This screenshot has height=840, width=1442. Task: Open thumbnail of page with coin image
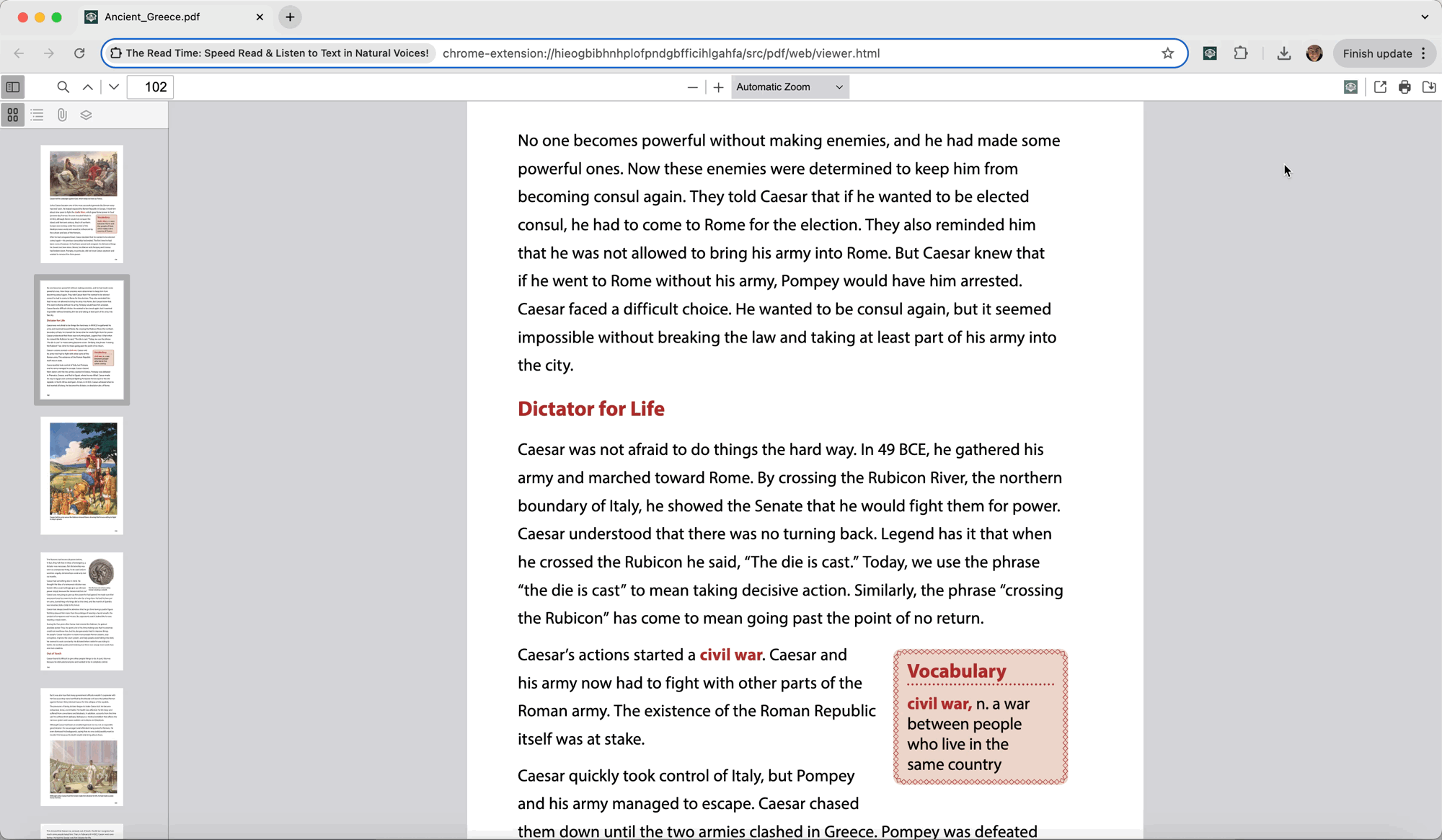(81, 611)
